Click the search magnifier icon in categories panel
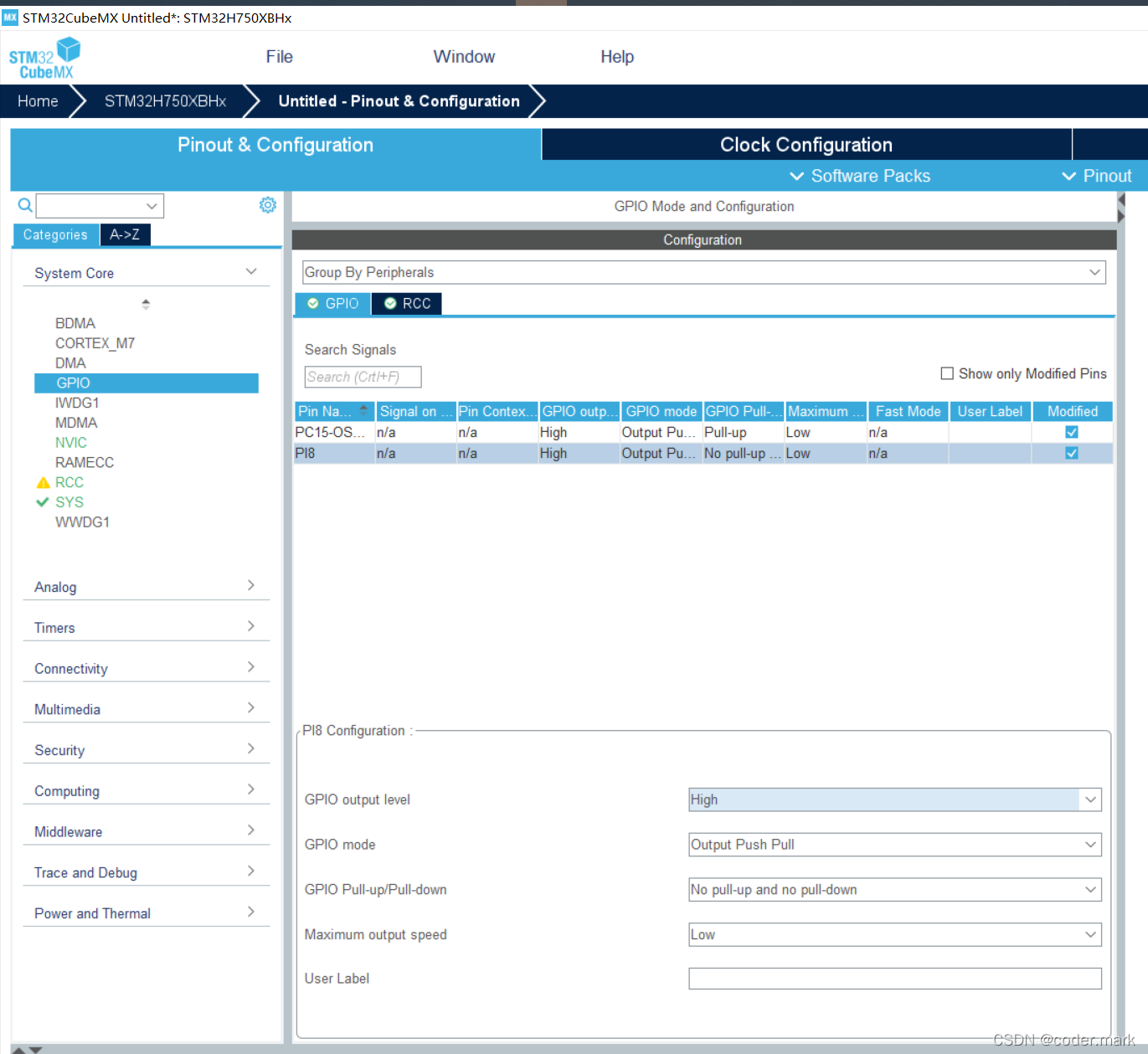This screenshot has height=1054, width=1148. point(25,205)
